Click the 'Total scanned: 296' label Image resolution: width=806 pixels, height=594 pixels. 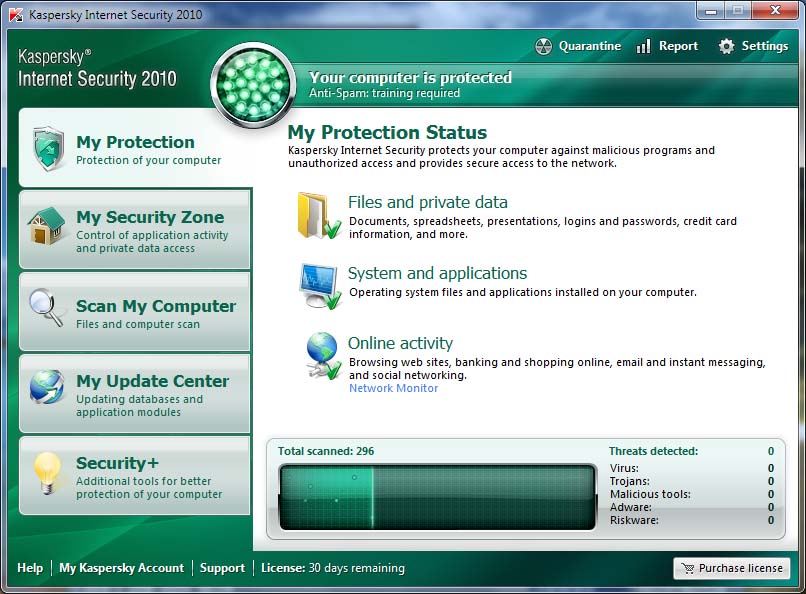pos(326,451)
